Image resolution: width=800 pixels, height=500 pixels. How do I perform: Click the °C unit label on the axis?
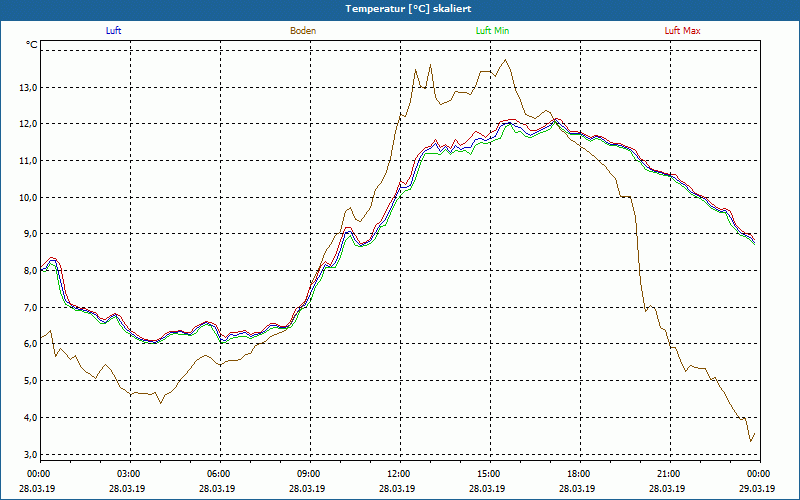coord(32,45)
